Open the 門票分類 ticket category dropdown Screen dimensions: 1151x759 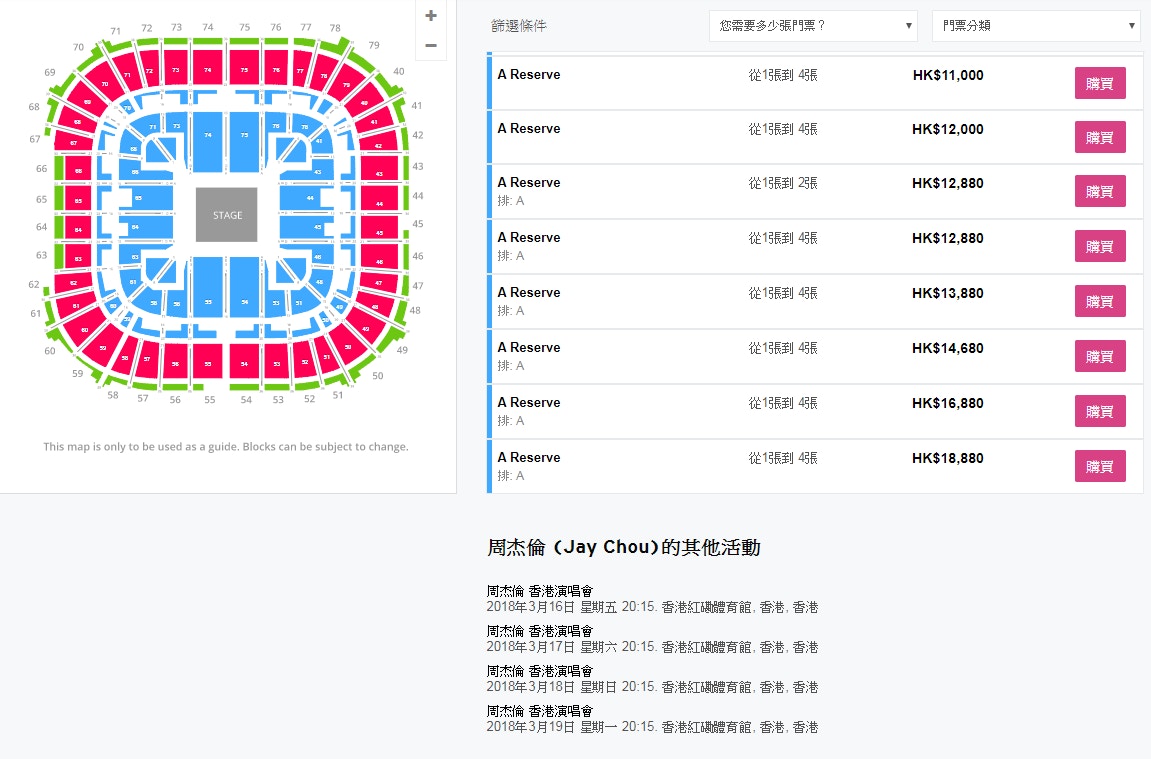point(1036,26)
